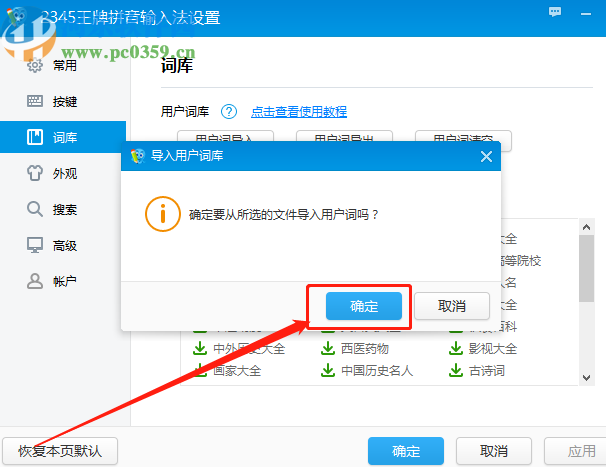This screenshot has height=467, width=606.
Task: Click the magnifier icon beside 搜索
Action: [x=35, y=209]
